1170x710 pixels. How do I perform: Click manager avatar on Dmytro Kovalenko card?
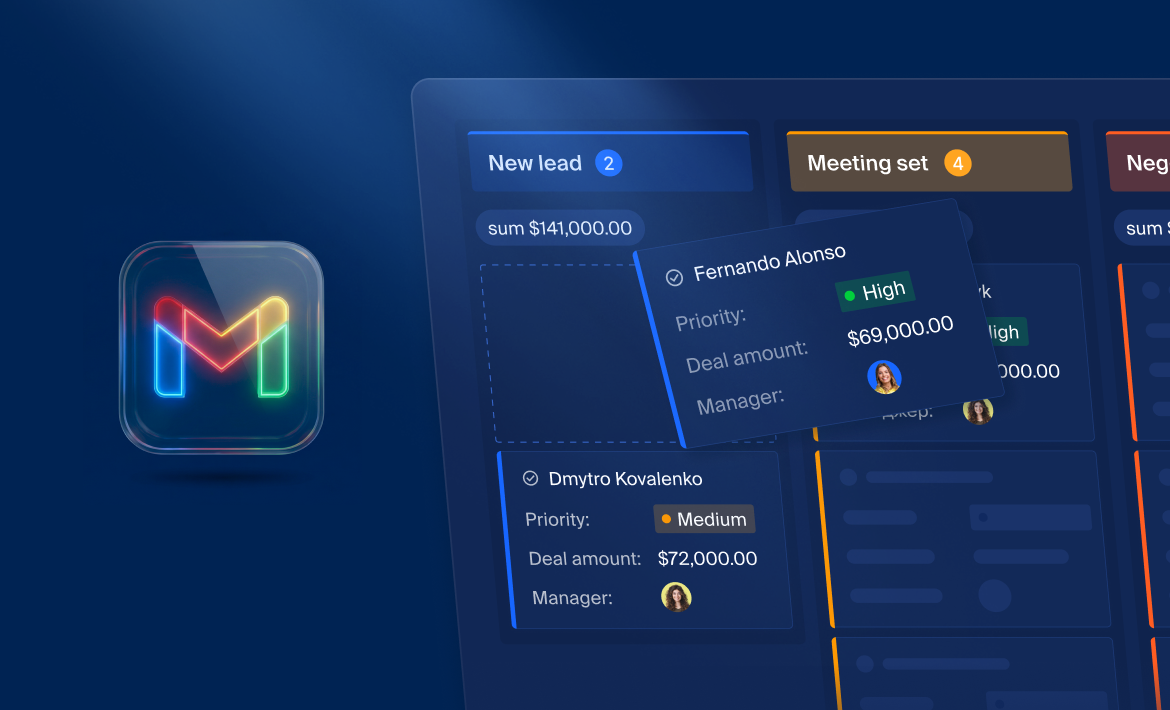pos(676,597)
